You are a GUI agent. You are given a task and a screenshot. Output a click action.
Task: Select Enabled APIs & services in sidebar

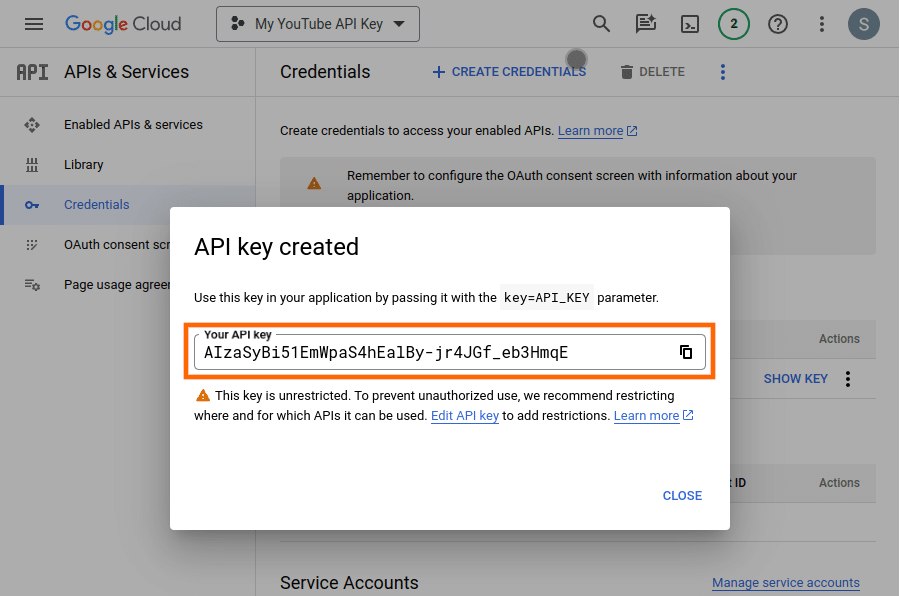[133, 125]
